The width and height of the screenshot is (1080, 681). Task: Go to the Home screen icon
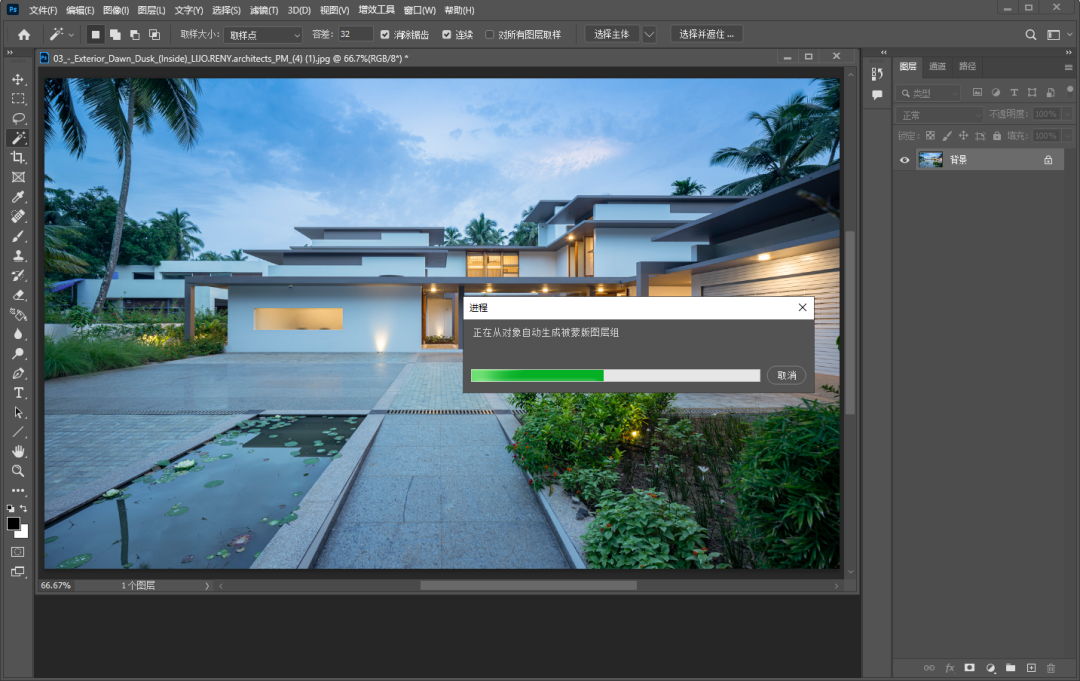[x=24, y=34]
